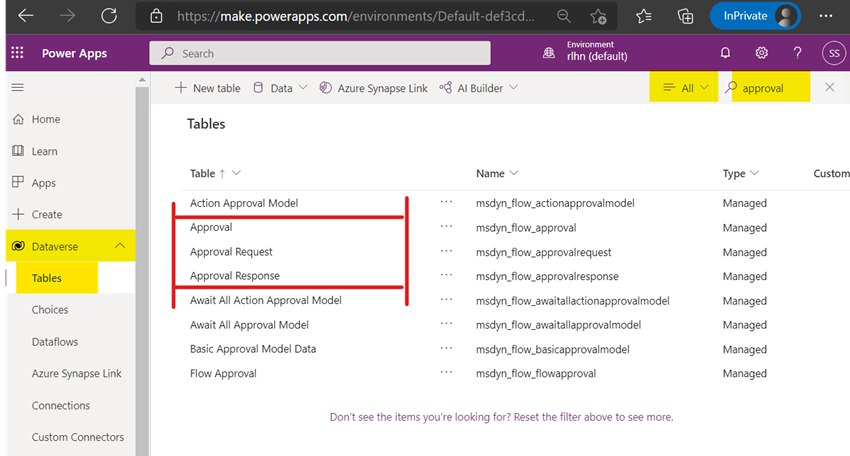The image size is (850, 456).
Task: Open more options for Await All Approval Model
Action: tap(446, 323)
